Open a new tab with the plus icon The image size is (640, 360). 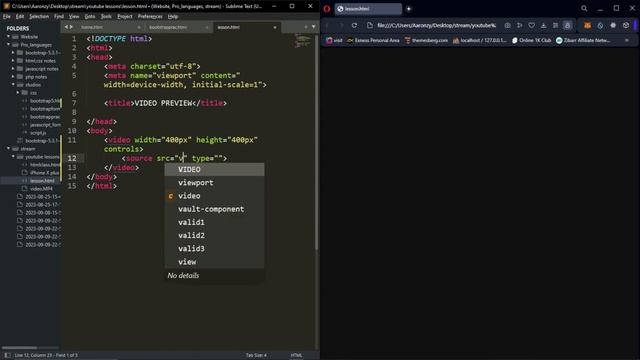tap(409, 9)
